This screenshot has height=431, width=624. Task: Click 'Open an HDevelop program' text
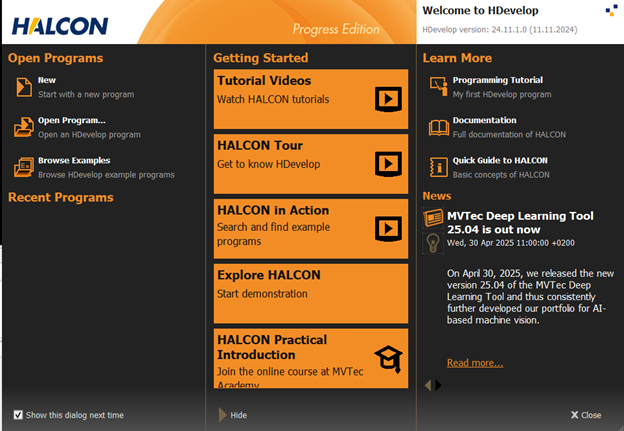tap(89, 135)
